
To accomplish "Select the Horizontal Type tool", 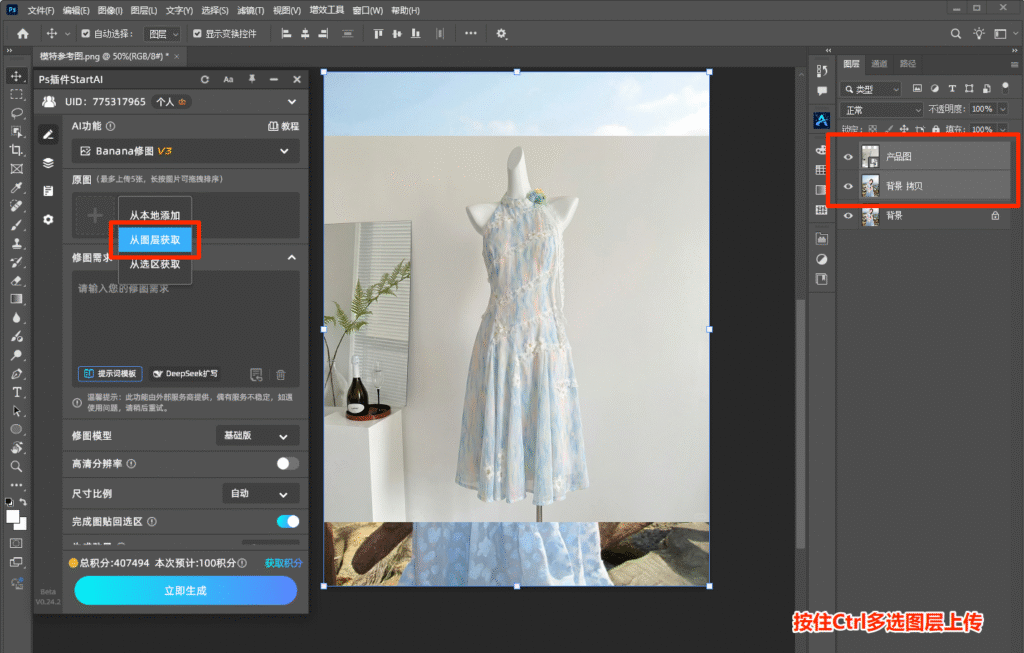I will click(x=16, y=392).
